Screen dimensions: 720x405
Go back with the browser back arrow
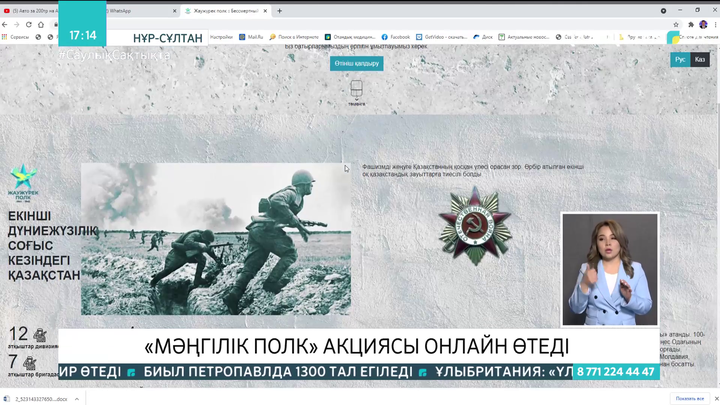pyautogui.click(x=5, y=25)
